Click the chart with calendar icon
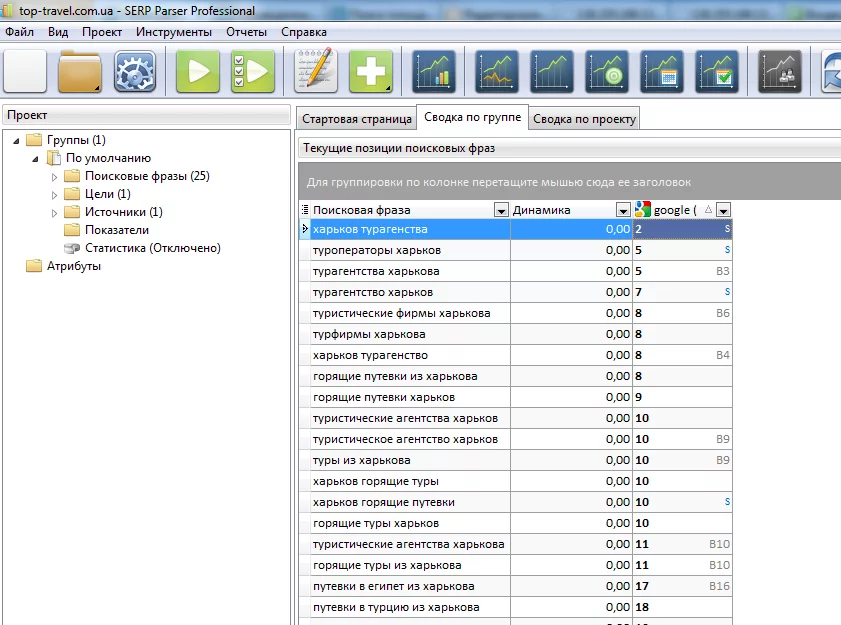This screenshot has height=625, width=841. click(x=662, y=72)
